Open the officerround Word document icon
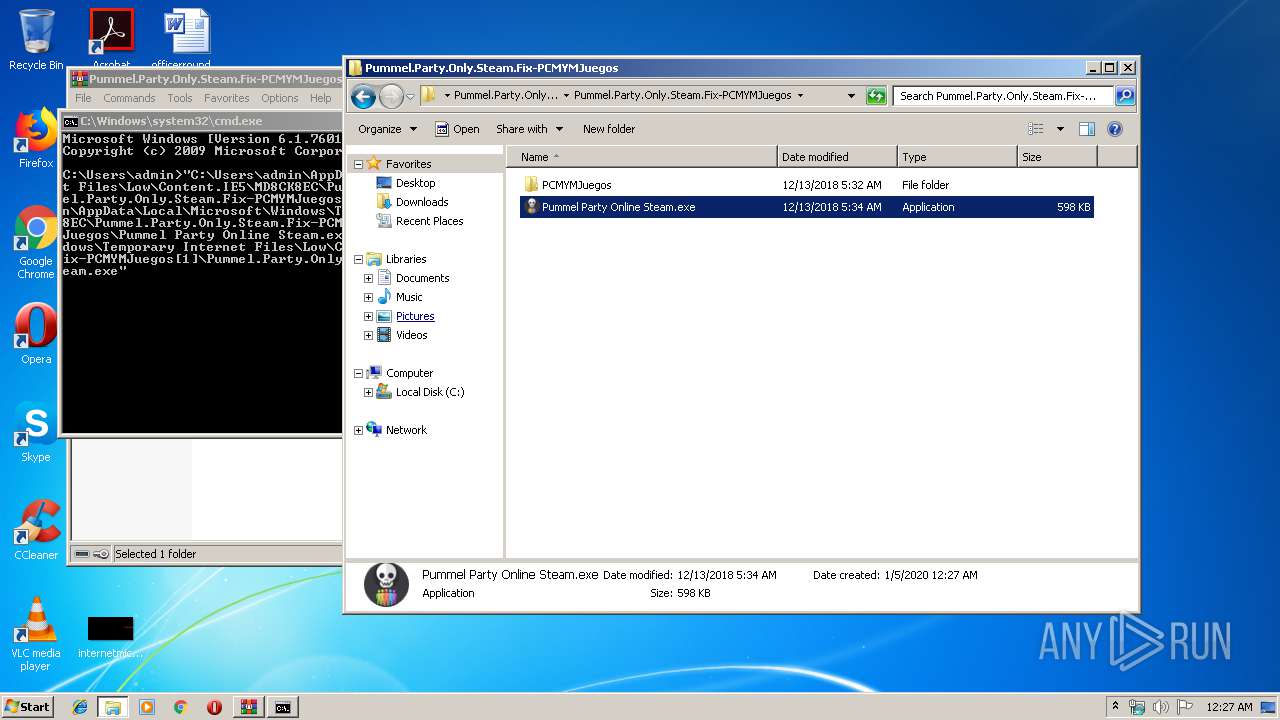 pos(187,38)
